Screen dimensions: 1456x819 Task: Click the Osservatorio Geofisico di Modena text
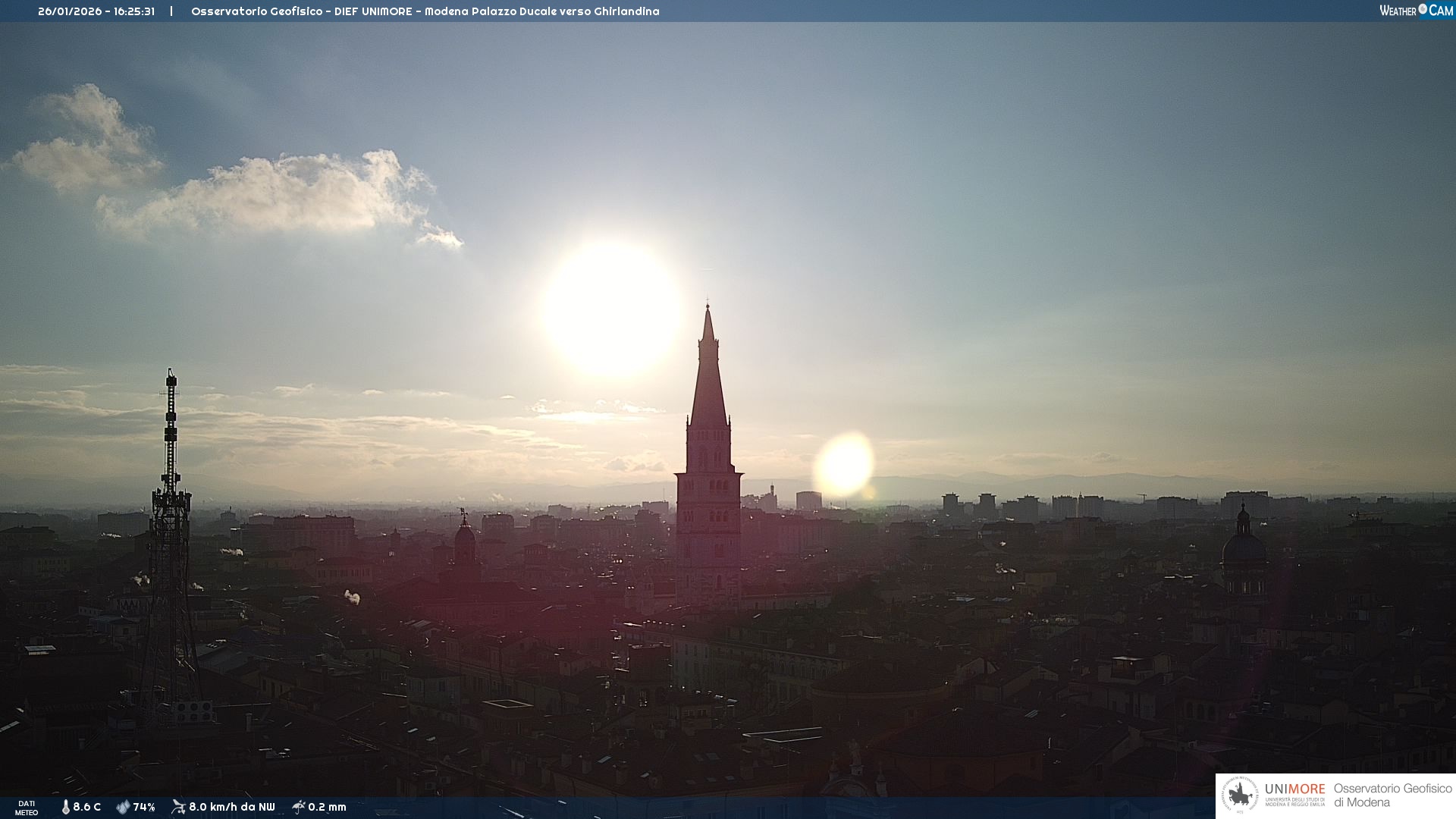pyautogui.click(x=1392, y=795)
